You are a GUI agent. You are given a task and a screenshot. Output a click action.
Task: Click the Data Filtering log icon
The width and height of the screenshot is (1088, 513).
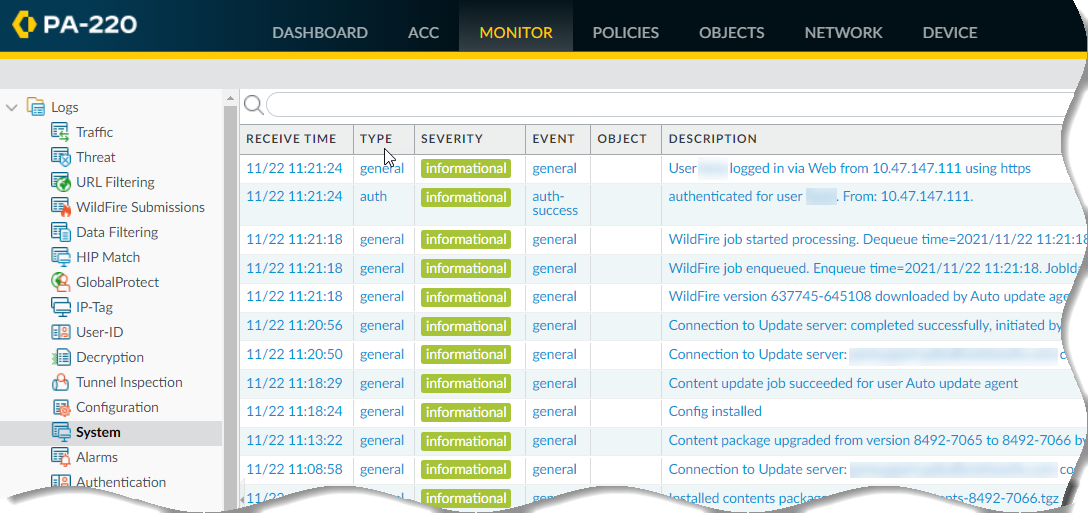click(x=60, y=232)
